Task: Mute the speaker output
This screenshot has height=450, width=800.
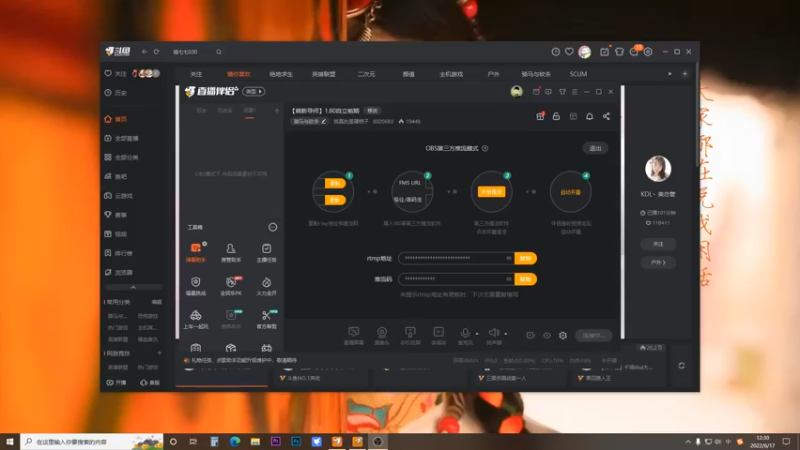Action: coord(493,335)
